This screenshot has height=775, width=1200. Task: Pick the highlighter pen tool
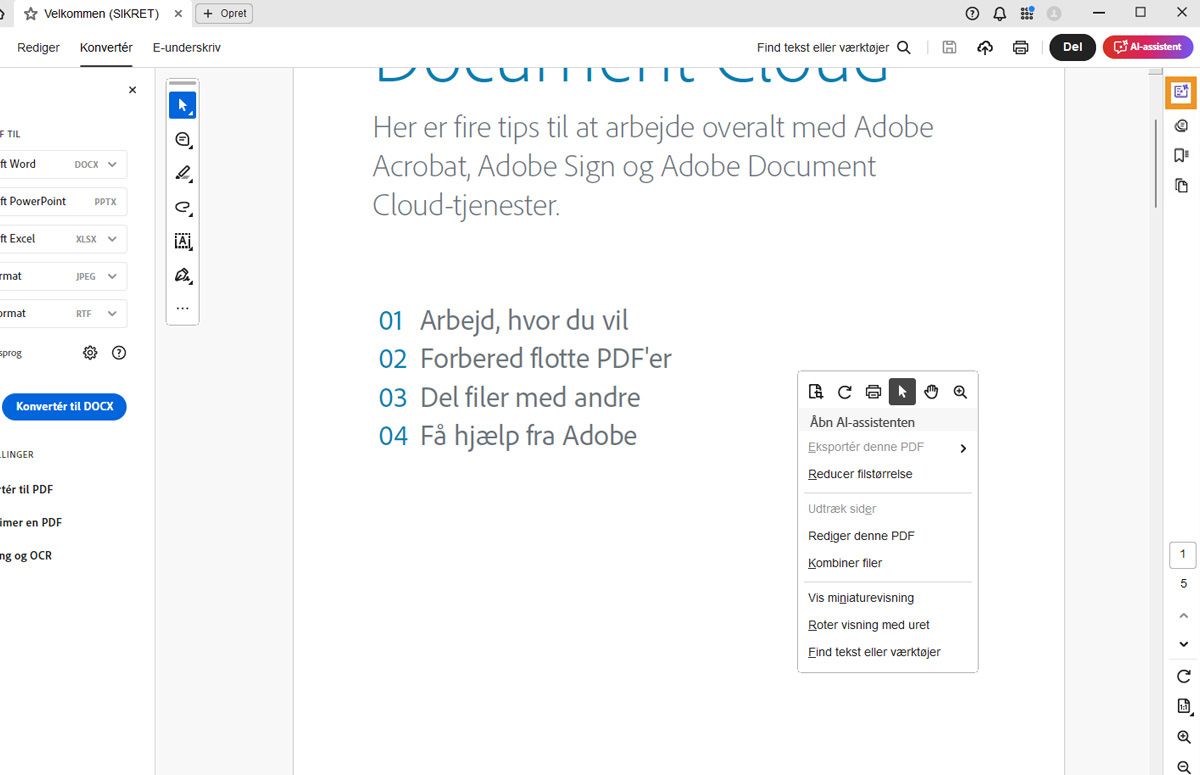tap(182, 173)
